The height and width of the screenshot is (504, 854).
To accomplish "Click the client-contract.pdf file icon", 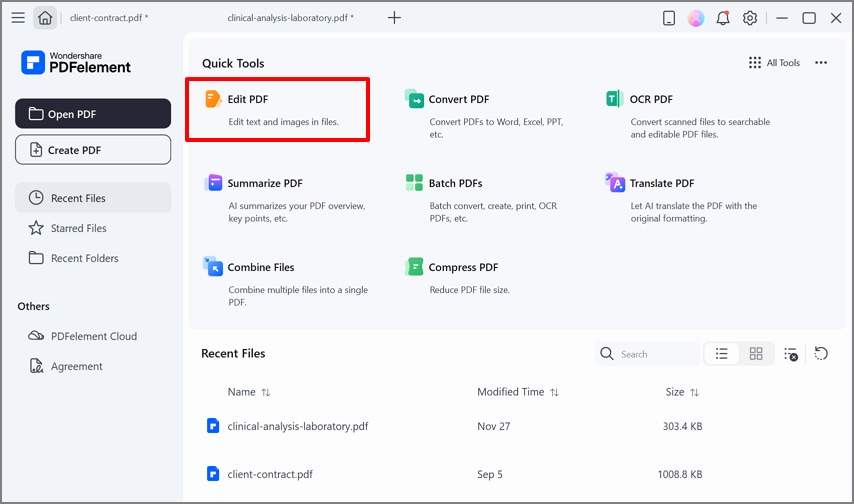I will point(213,473).
